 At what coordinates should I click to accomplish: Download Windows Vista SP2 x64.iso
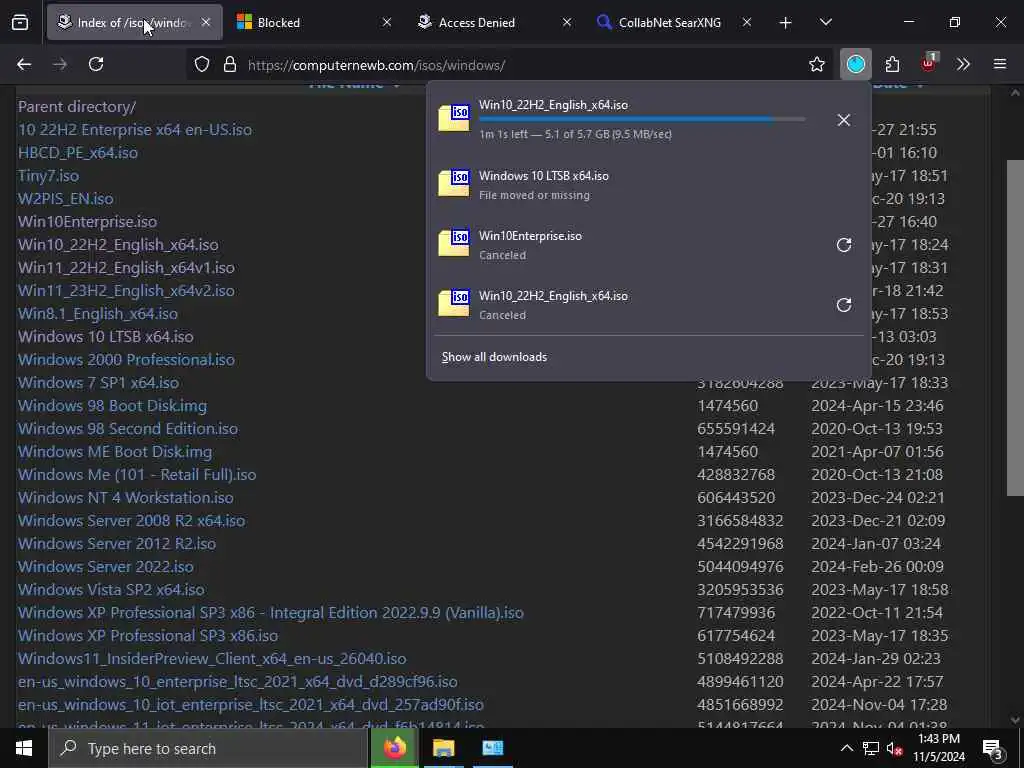point(111,590)
